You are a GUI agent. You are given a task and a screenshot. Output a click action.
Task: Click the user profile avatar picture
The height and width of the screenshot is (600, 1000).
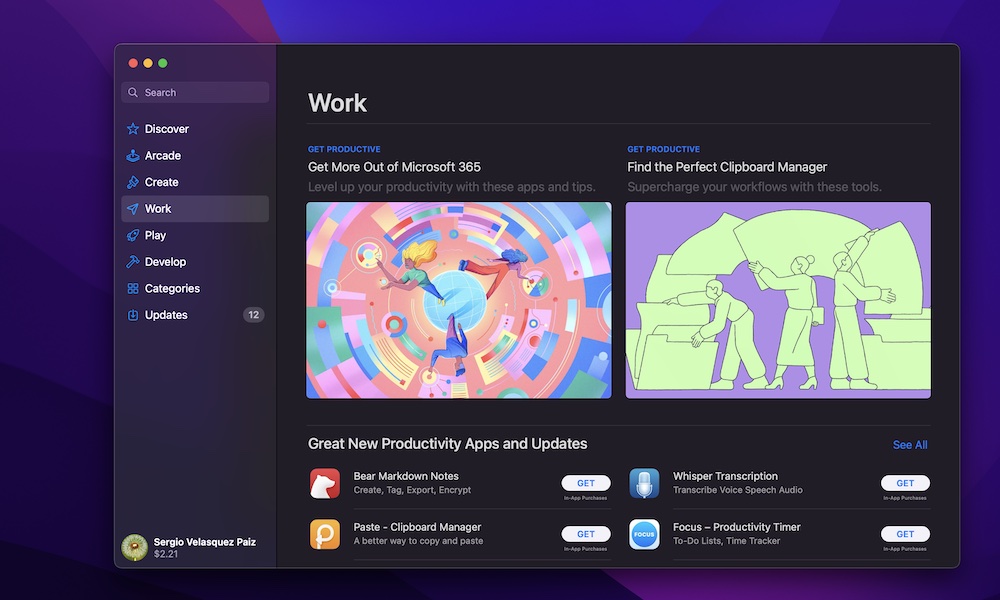tap(135, 547)
